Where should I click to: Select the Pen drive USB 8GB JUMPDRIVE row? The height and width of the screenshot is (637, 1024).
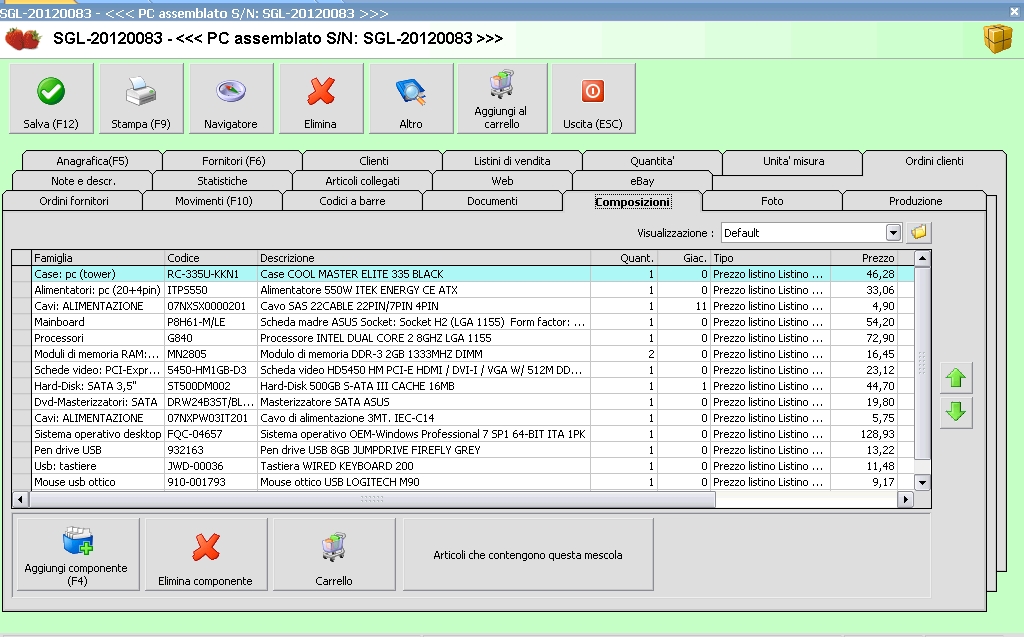tap(464, 450)
